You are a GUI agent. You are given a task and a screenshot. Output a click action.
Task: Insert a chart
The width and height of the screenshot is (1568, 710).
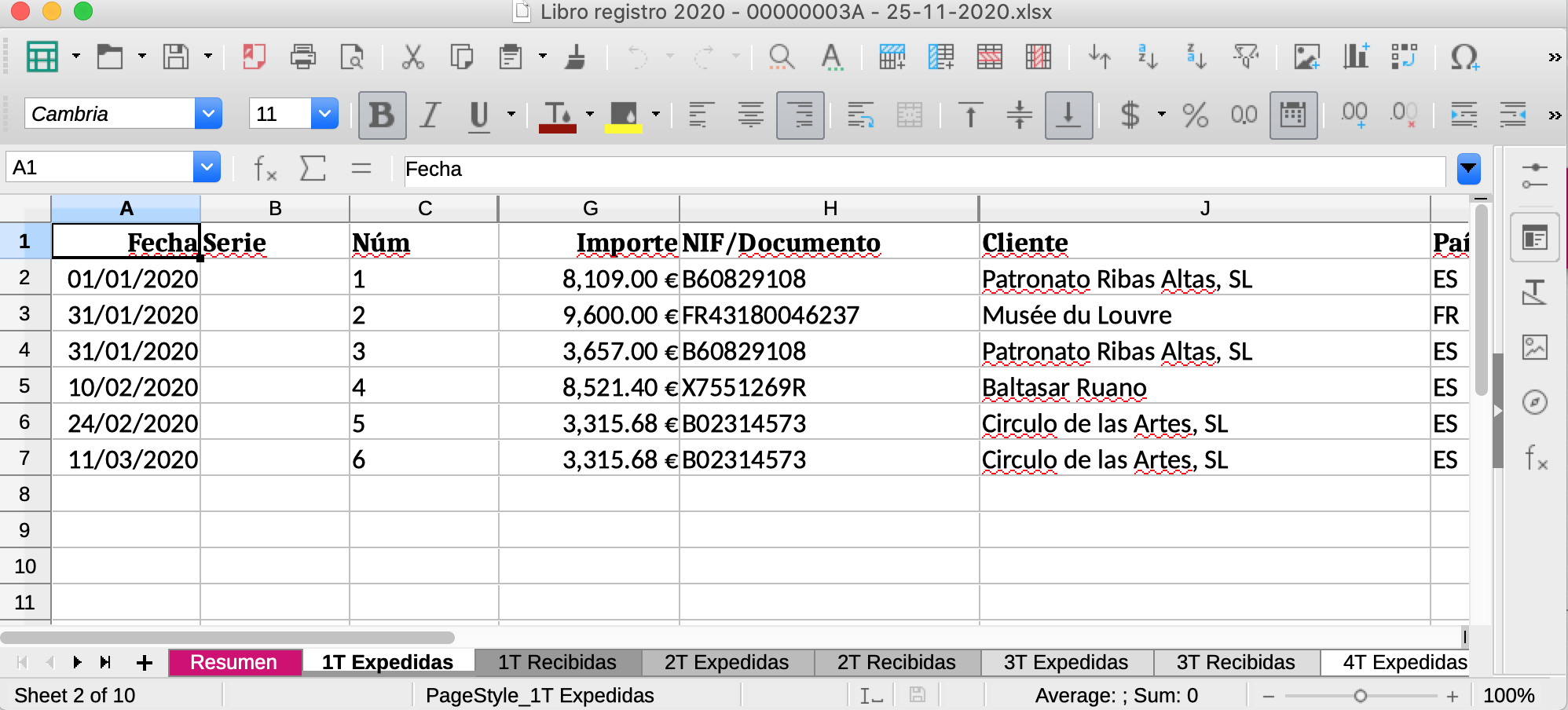1356,57
